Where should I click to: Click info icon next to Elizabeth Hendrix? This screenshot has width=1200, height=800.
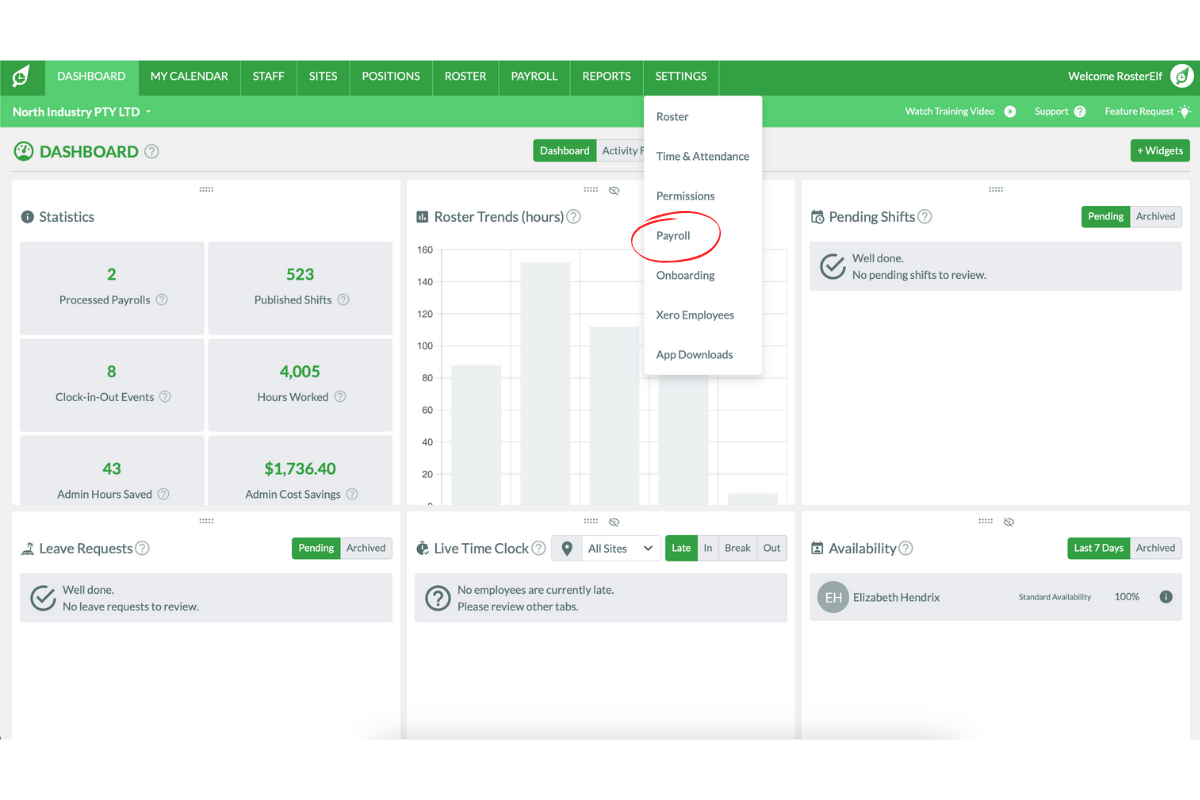pos(1165,597)
